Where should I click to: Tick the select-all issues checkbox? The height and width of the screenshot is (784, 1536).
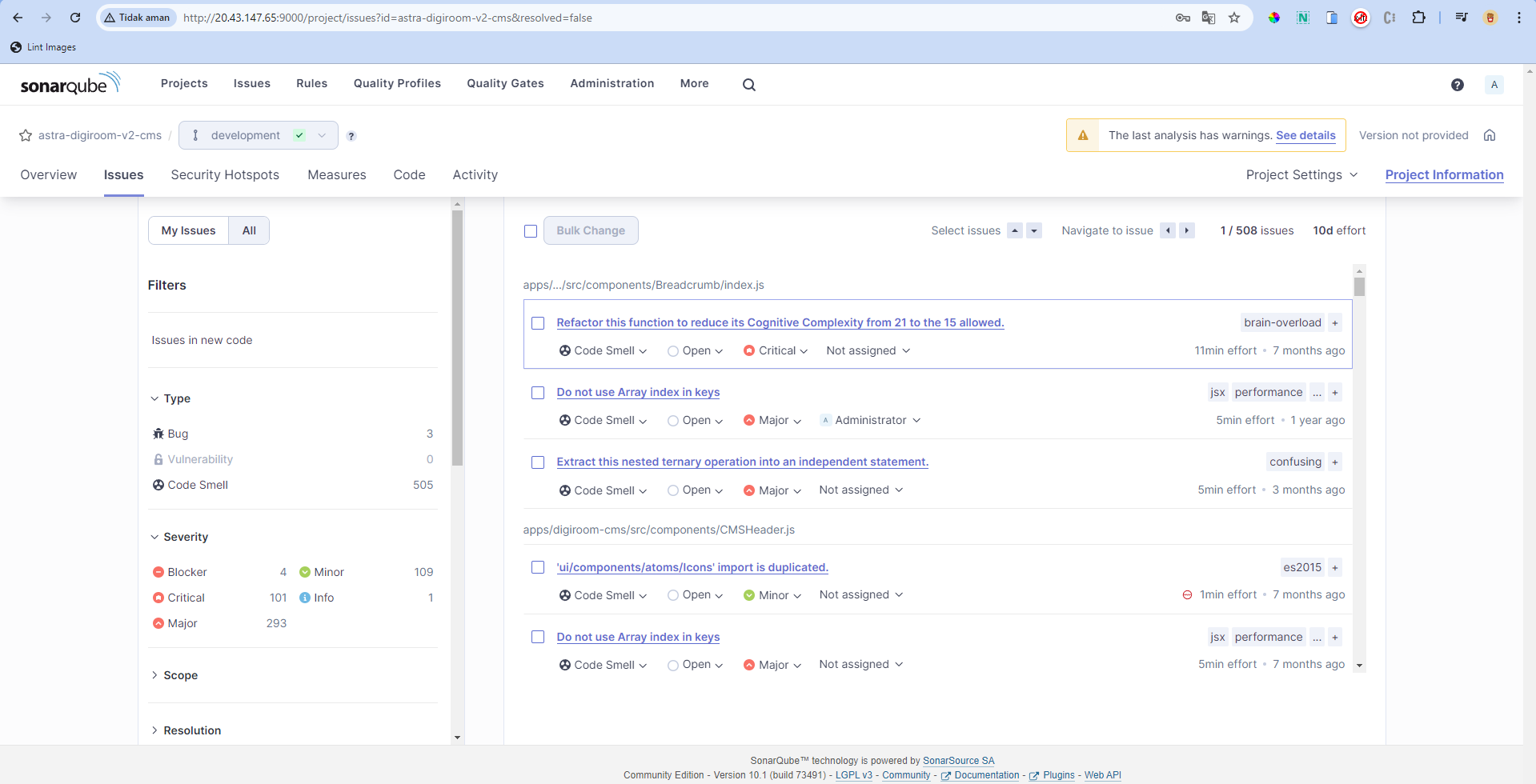[531, 231]
